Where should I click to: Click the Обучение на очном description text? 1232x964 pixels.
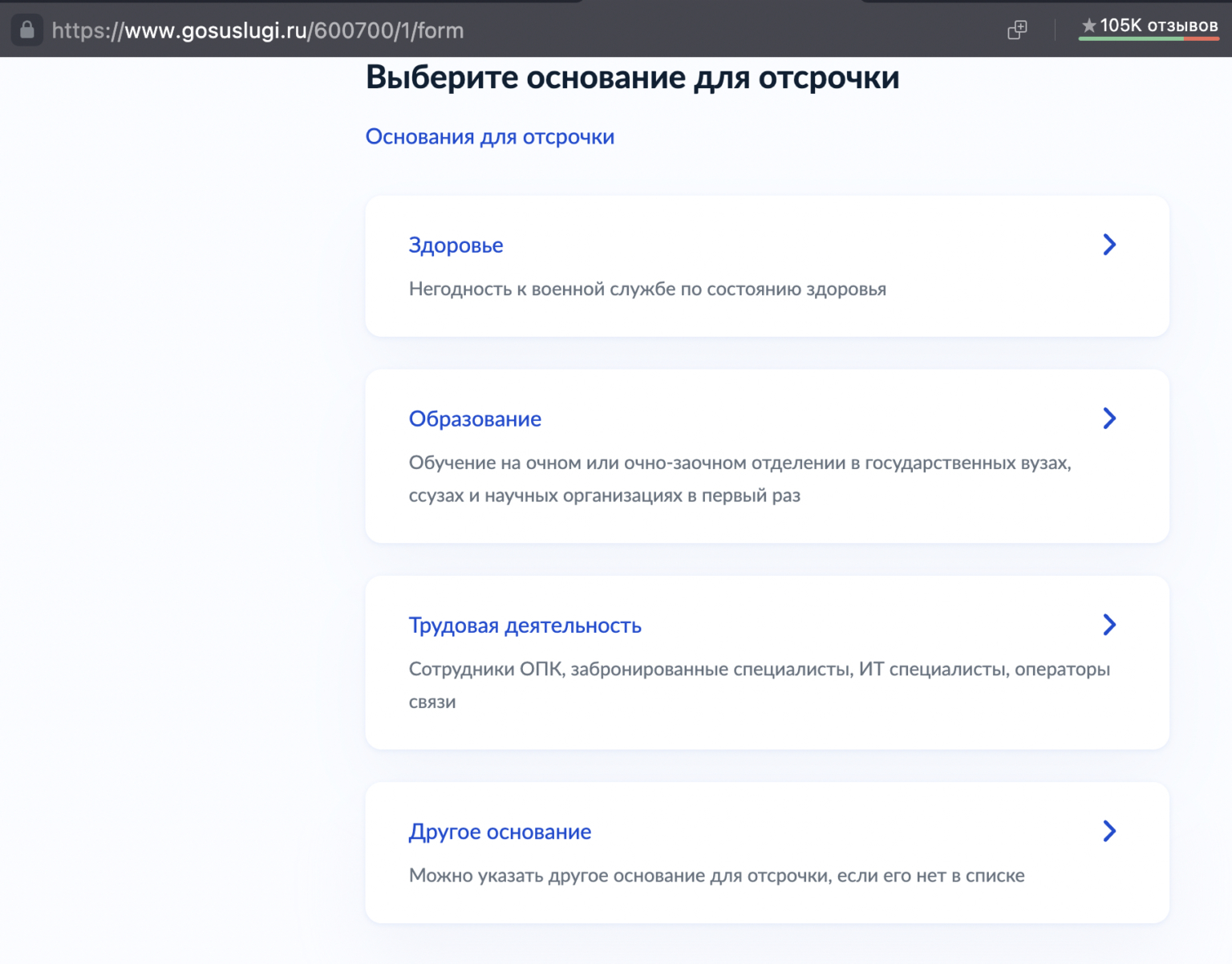click(740, 479)
